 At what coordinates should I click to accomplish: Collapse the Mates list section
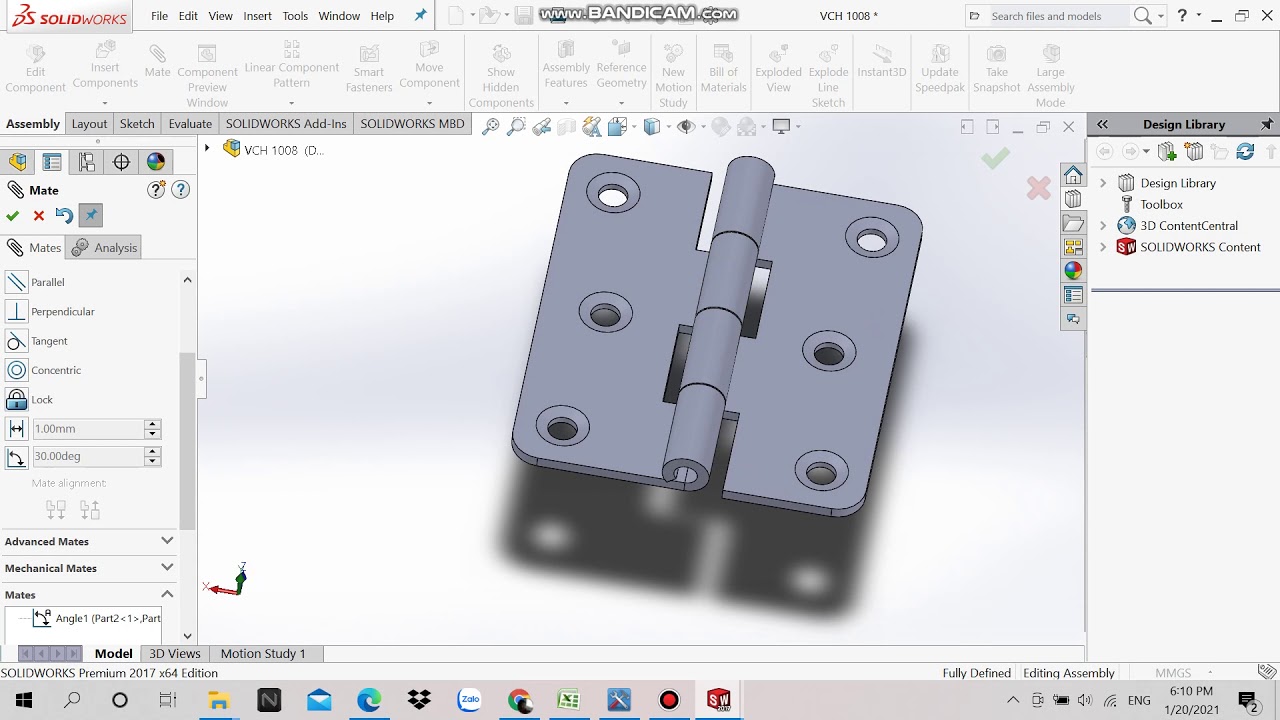click(167, 594)
